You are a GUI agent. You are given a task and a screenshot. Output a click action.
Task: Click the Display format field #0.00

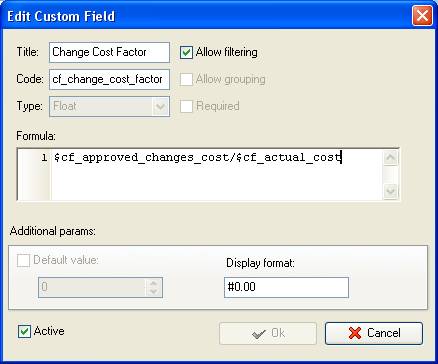[286, 287]
